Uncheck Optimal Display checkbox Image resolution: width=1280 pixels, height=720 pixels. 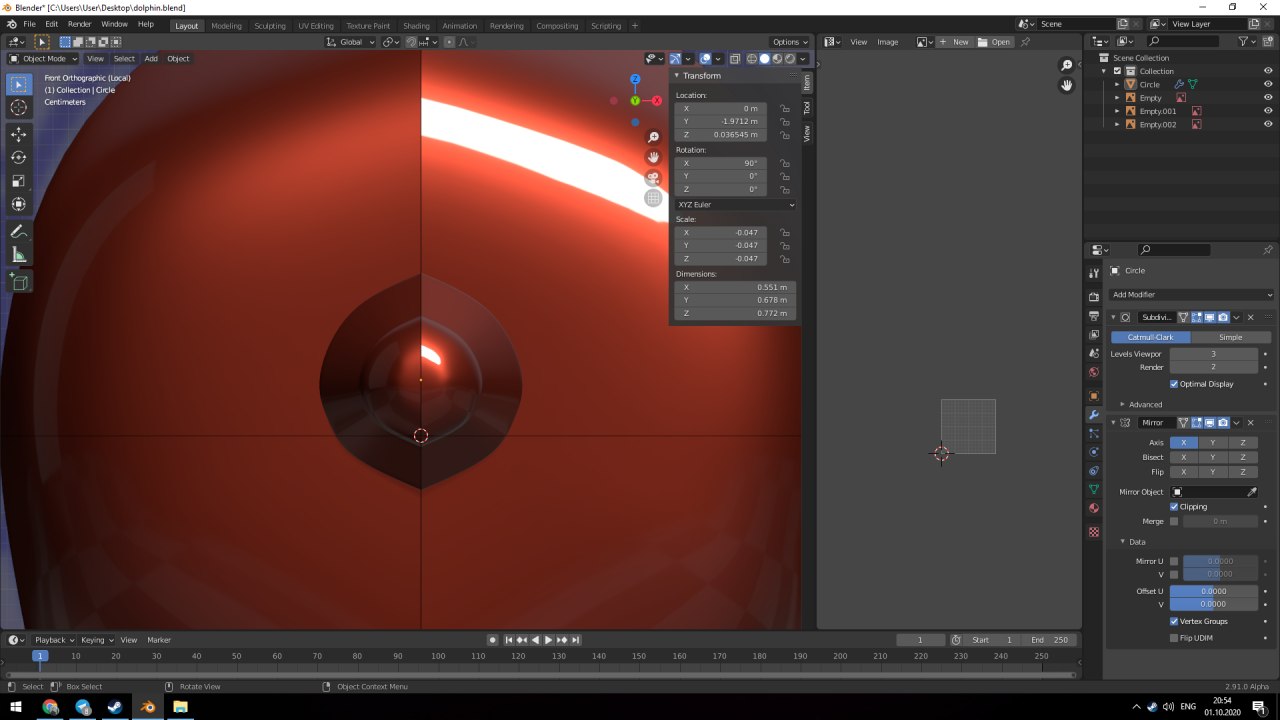[x=1174, y=384]
